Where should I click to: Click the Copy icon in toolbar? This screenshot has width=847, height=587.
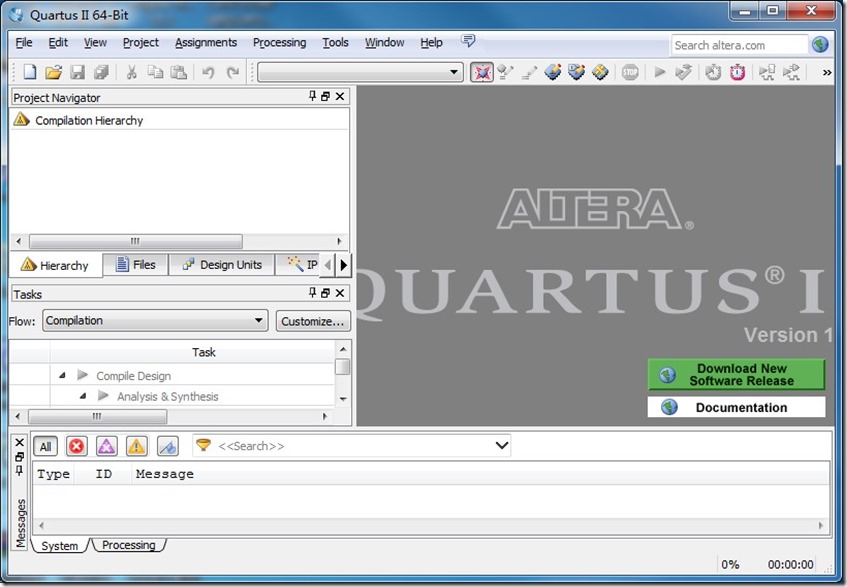[x=155, y=72]
